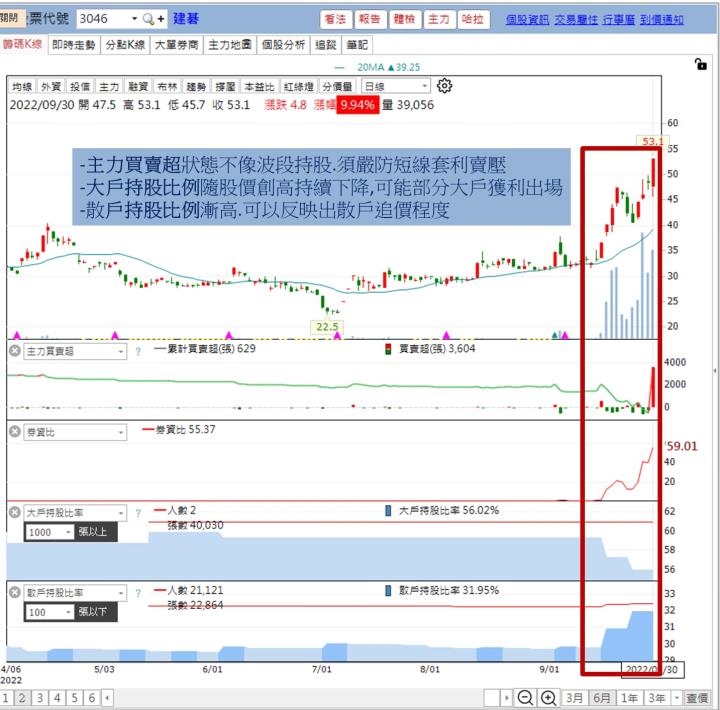Open the 散戶持股比率 indicator dropdown
Viewport: 720px width, 710px height.
click(75, 593)
